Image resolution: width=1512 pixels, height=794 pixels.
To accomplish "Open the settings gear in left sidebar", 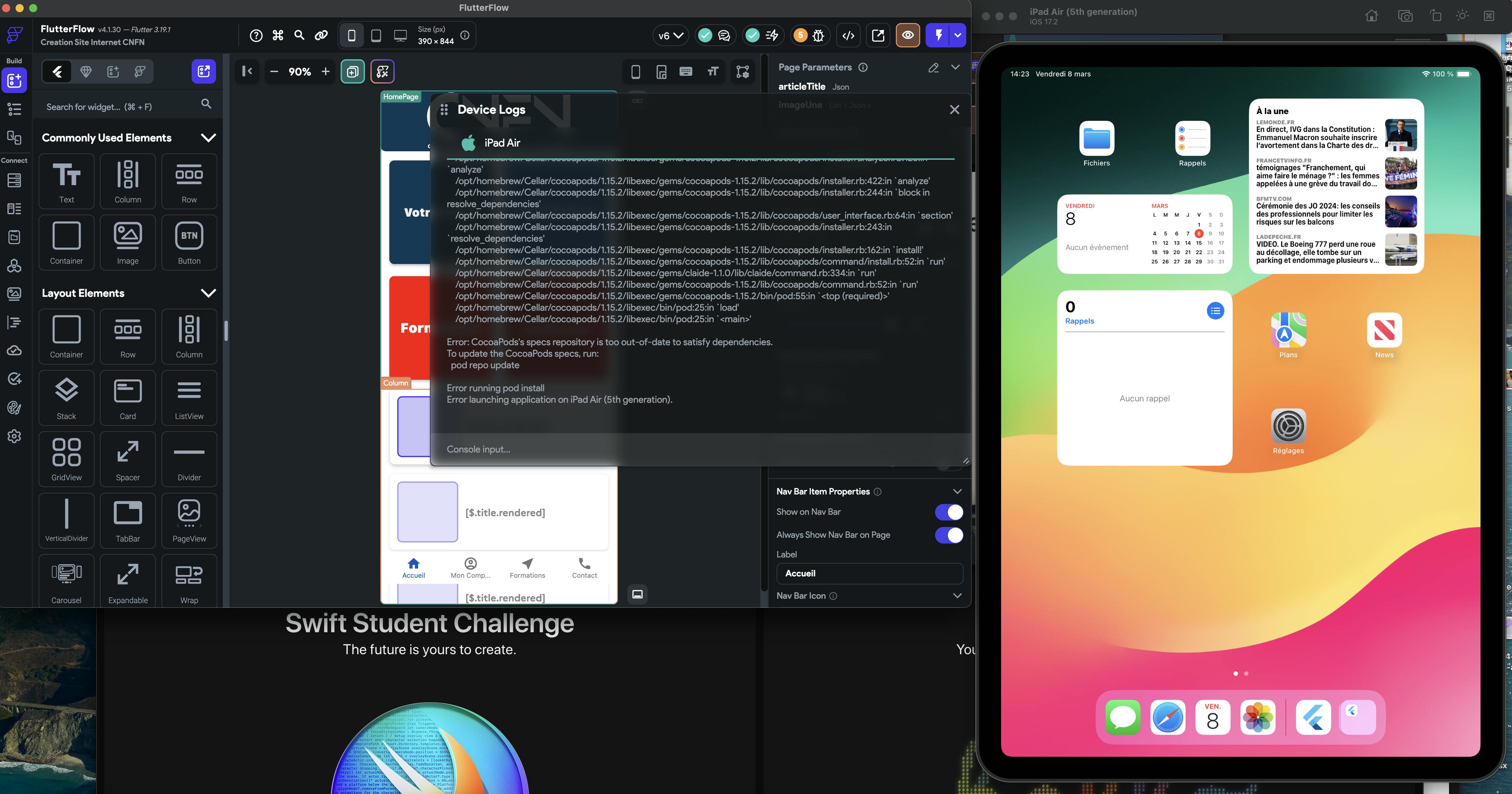I will tap(14, 437).
